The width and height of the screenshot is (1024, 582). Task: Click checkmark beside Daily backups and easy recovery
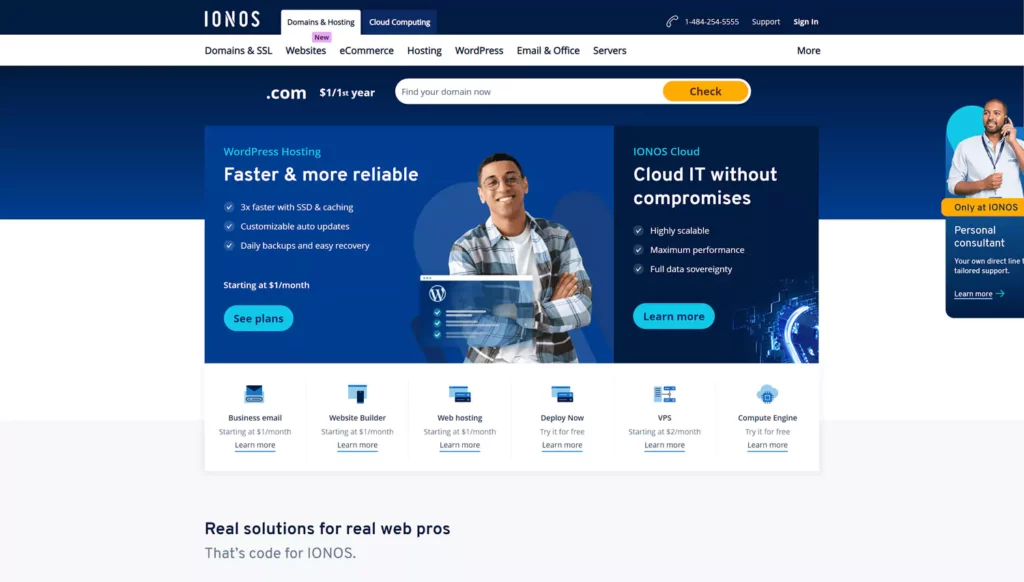[229, 246]
